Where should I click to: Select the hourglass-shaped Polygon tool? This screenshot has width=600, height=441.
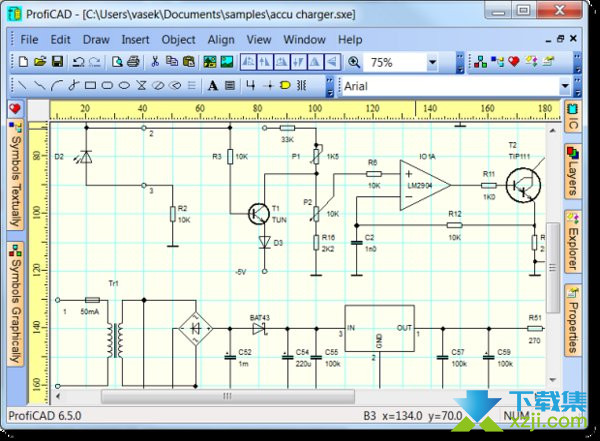pyautogui.click(x=142, y=85)
